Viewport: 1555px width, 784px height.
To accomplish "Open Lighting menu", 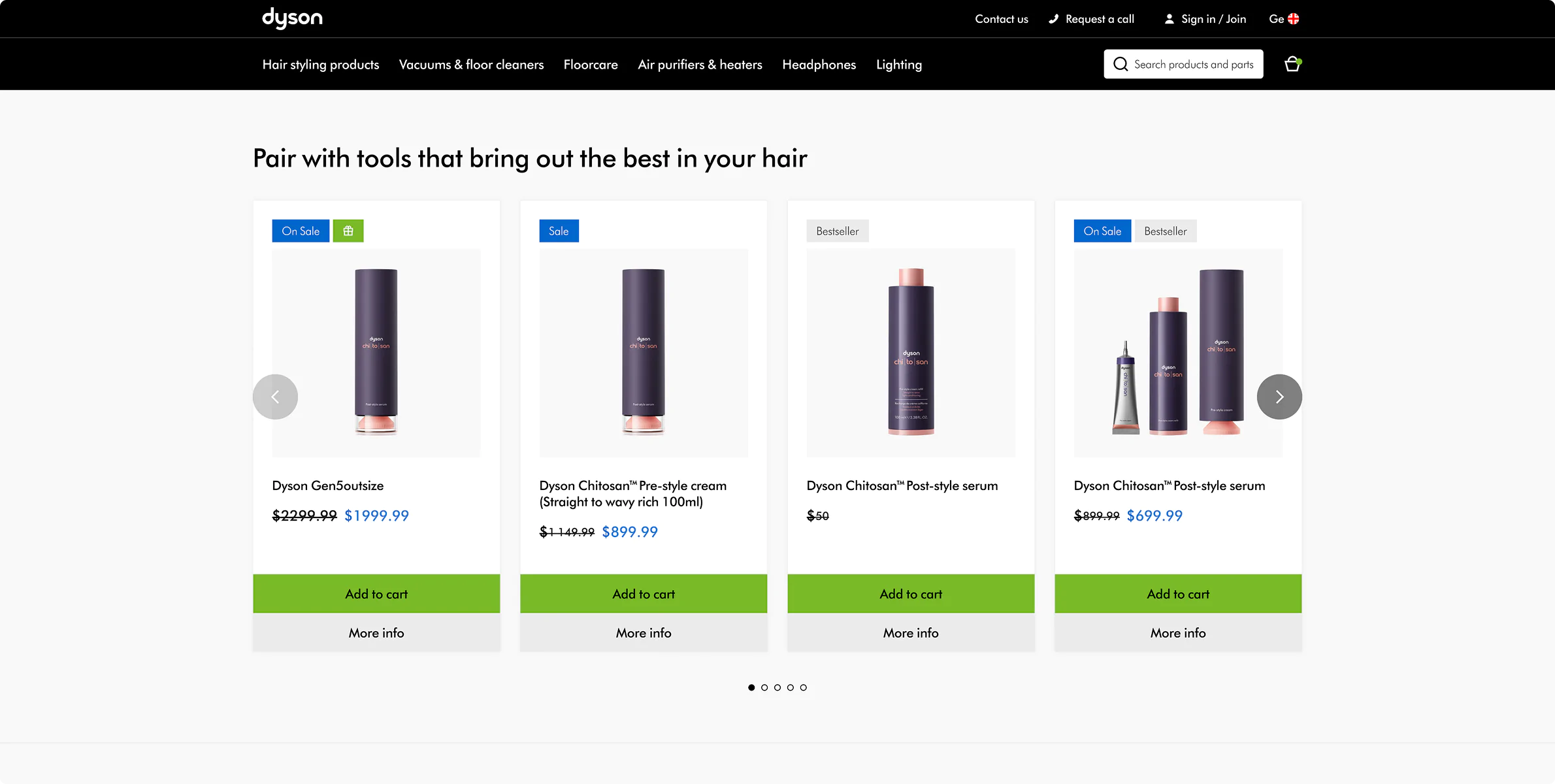I will [899, 64].
